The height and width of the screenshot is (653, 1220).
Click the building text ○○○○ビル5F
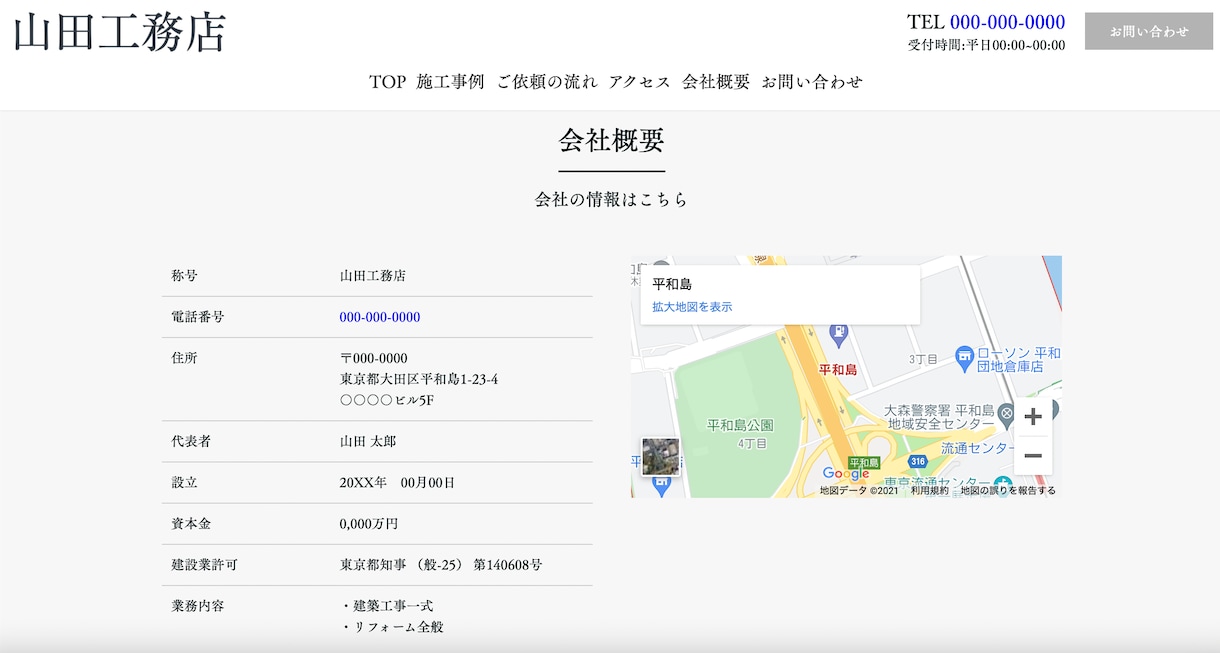click(x=387, y=400)
